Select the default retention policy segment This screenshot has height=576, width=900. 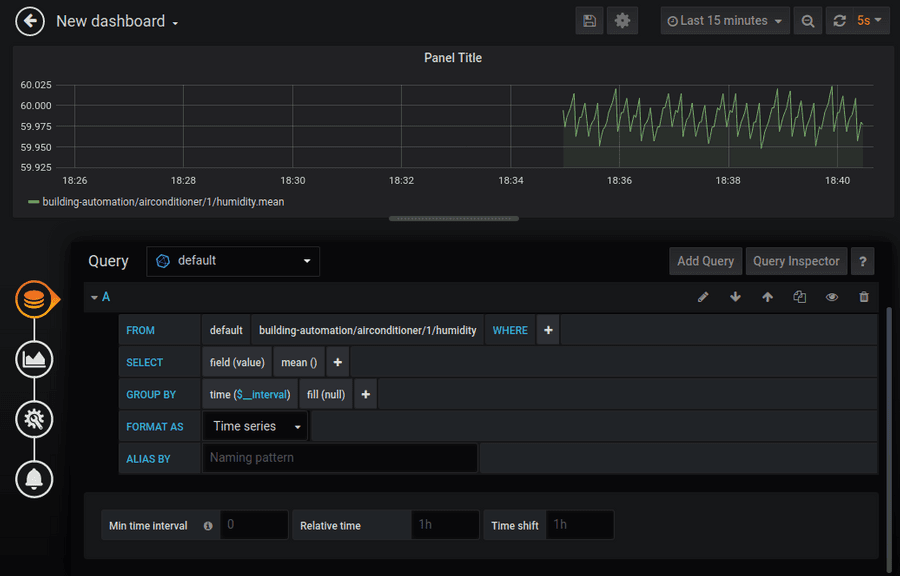(x=226, y=330)
